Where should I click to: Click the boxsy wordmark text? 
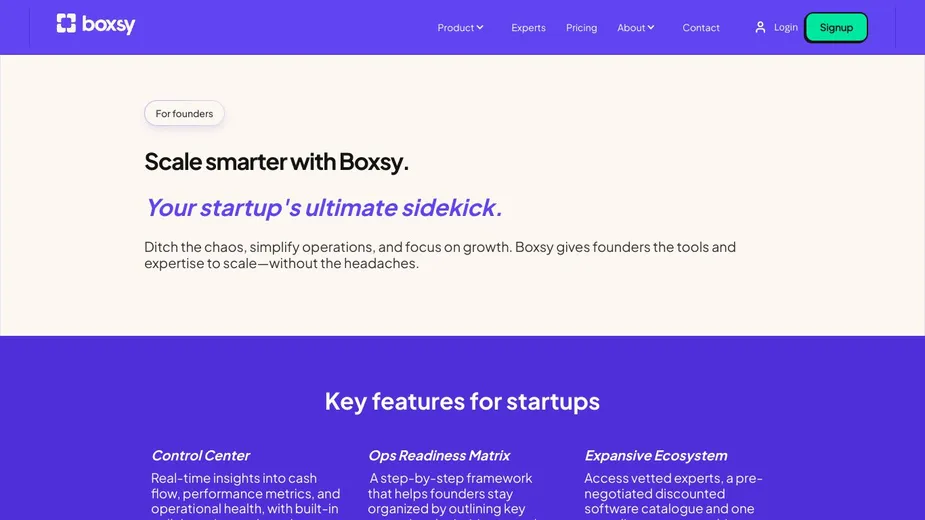109,25
